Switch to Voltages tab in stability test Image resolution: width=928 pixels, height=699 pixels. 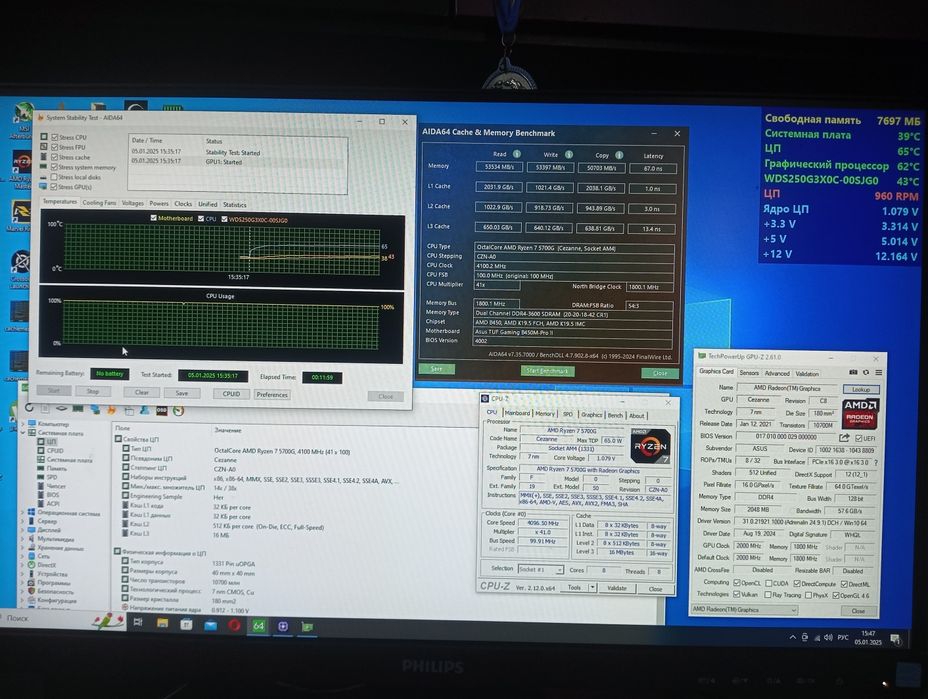(133, 203)
